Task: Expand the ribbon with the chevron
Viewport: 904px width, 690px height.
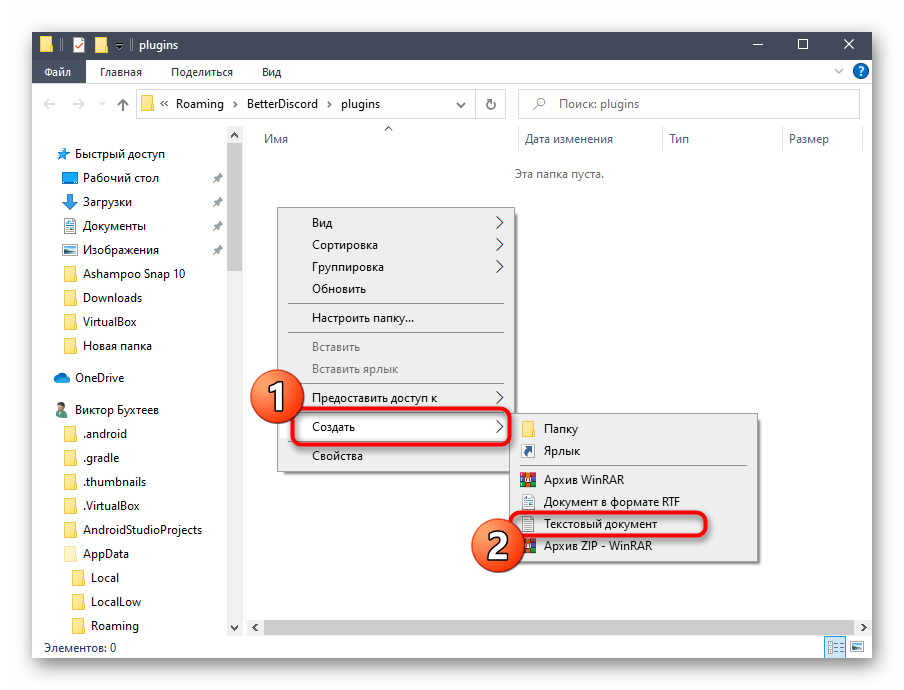Action: 839,71
